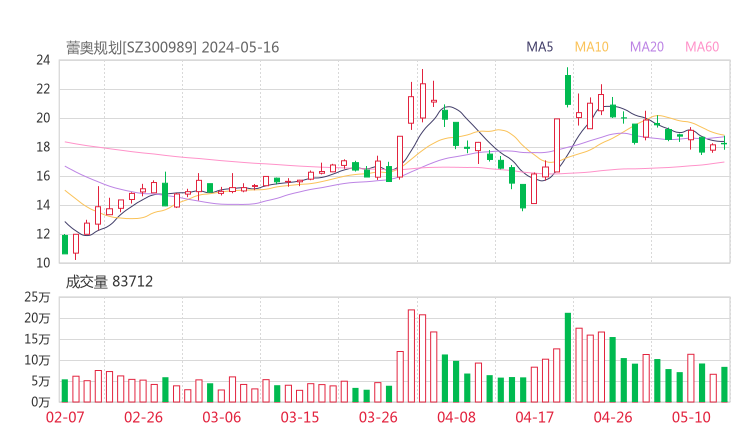Click the 02-07 date axis label
Screen dimensions: 740x440
(x=65, y=417)
